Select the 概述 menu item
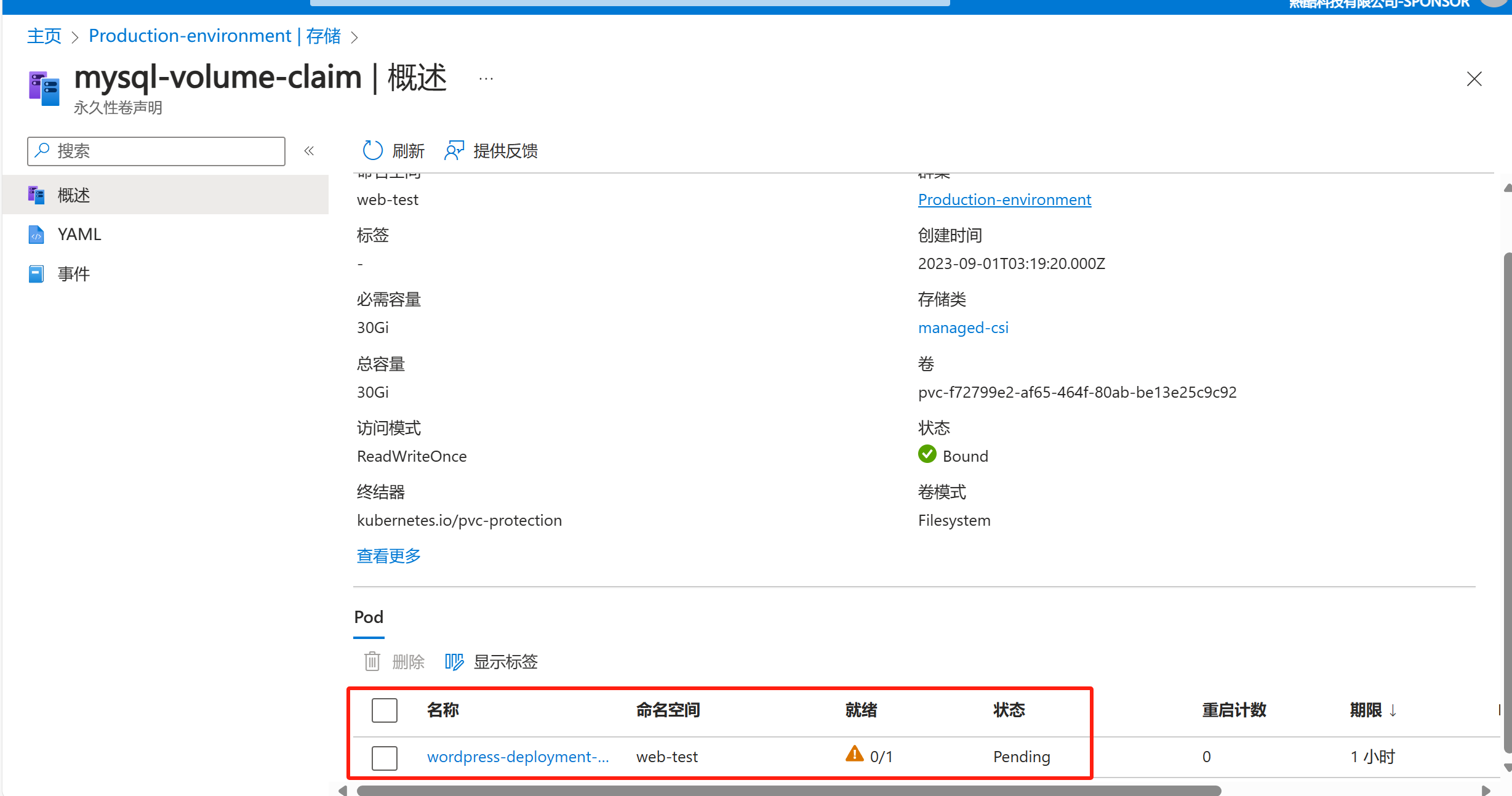 (74, 195)
